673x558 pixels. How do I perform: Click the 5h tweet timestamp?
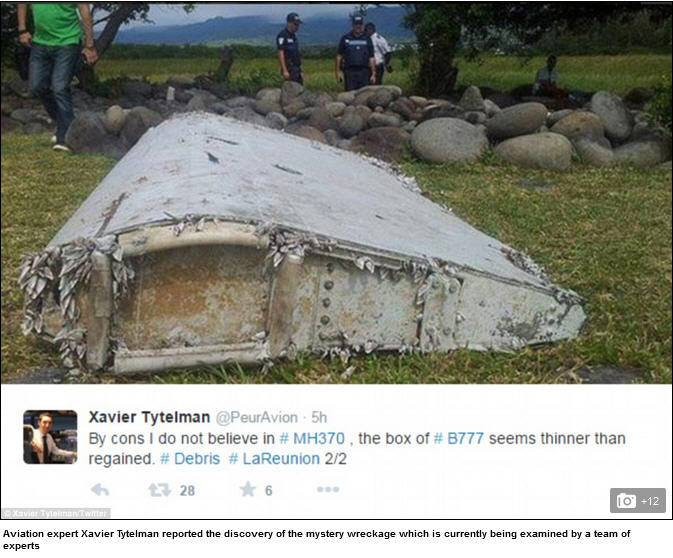[x=319, y=417]
